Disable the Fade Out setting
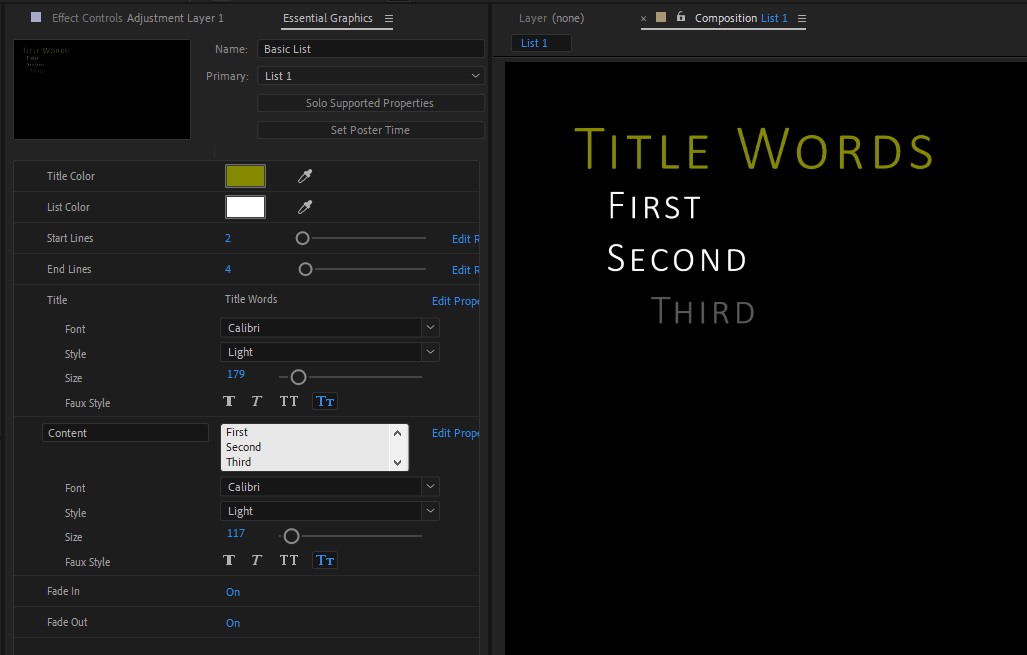Screen dimensions: 1027x655 [x=233, y=622]
